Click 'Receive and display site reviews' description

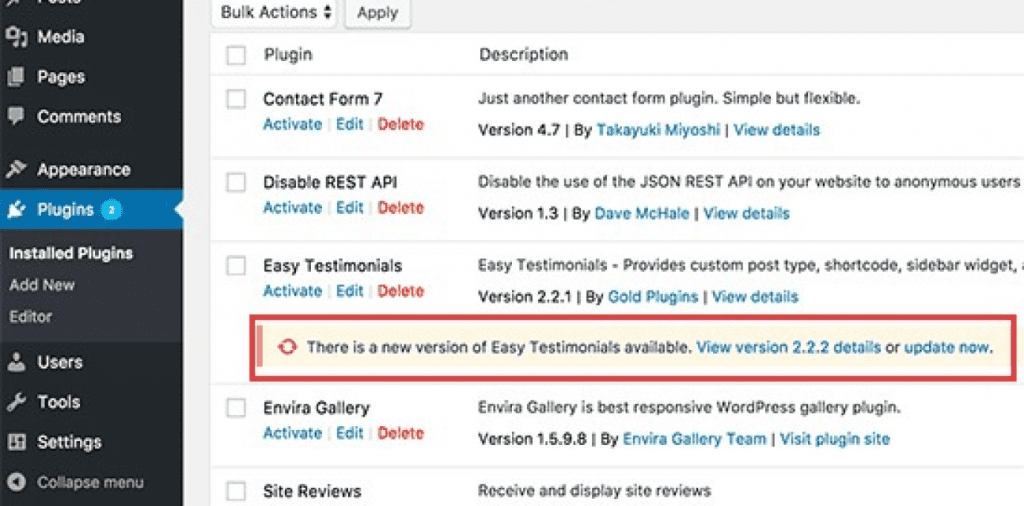coord(594,490)
